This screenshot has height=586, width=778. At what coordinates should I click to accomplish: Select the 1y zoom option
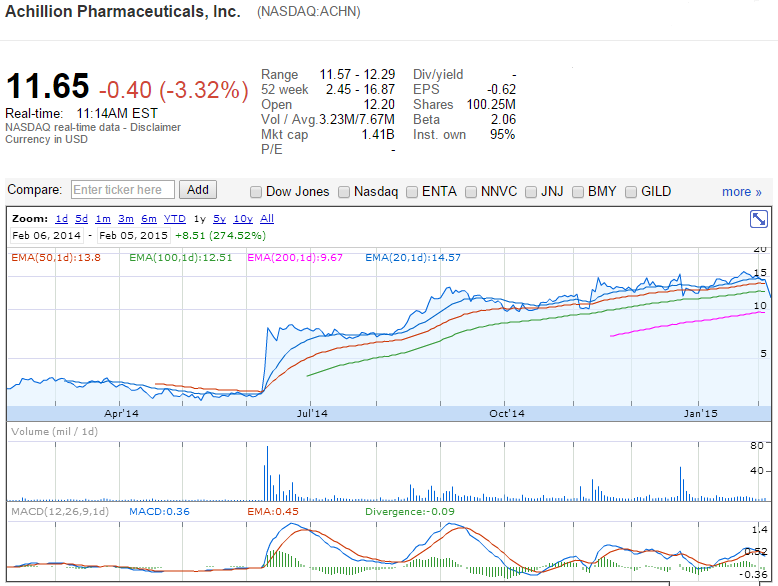point(199,219)
